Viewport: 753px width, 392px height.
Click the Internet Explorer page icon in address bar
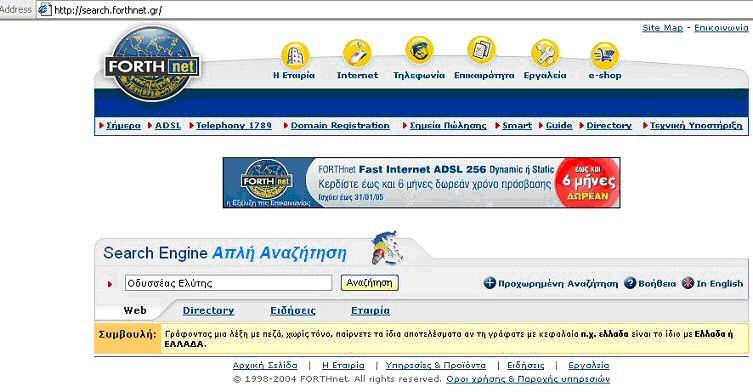click(45, 9)
